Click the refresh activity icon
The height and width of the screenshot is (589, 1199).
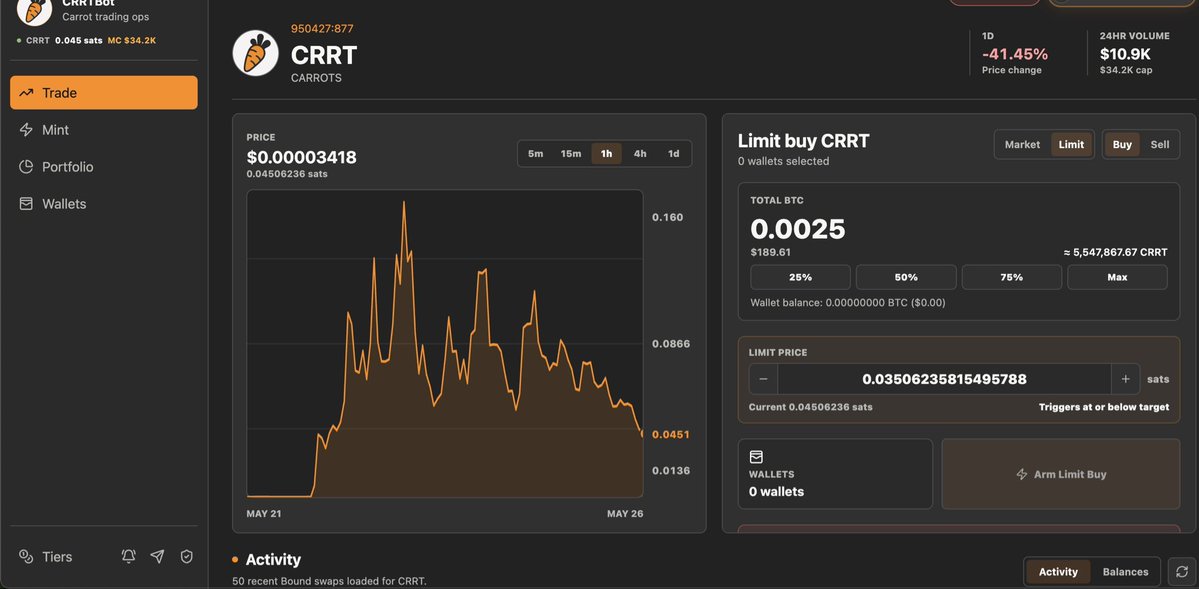click(1182, 571)
